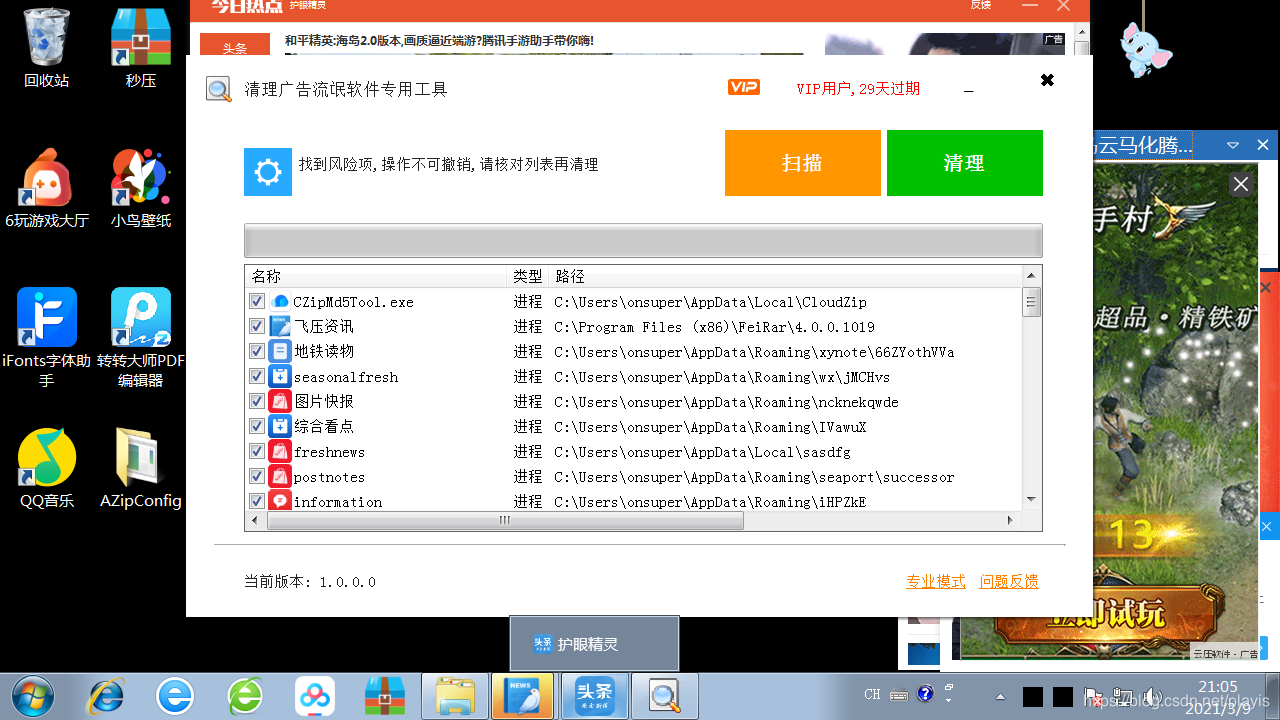The image size is (1280, 720).
Task: Uncheck the information checkbox
Action: 256,501
